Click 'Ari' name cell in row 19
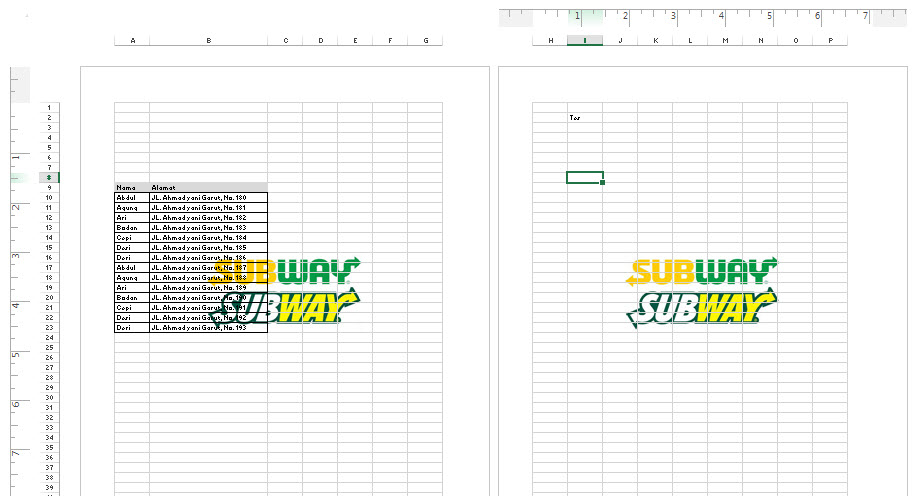 coord(132,287)
